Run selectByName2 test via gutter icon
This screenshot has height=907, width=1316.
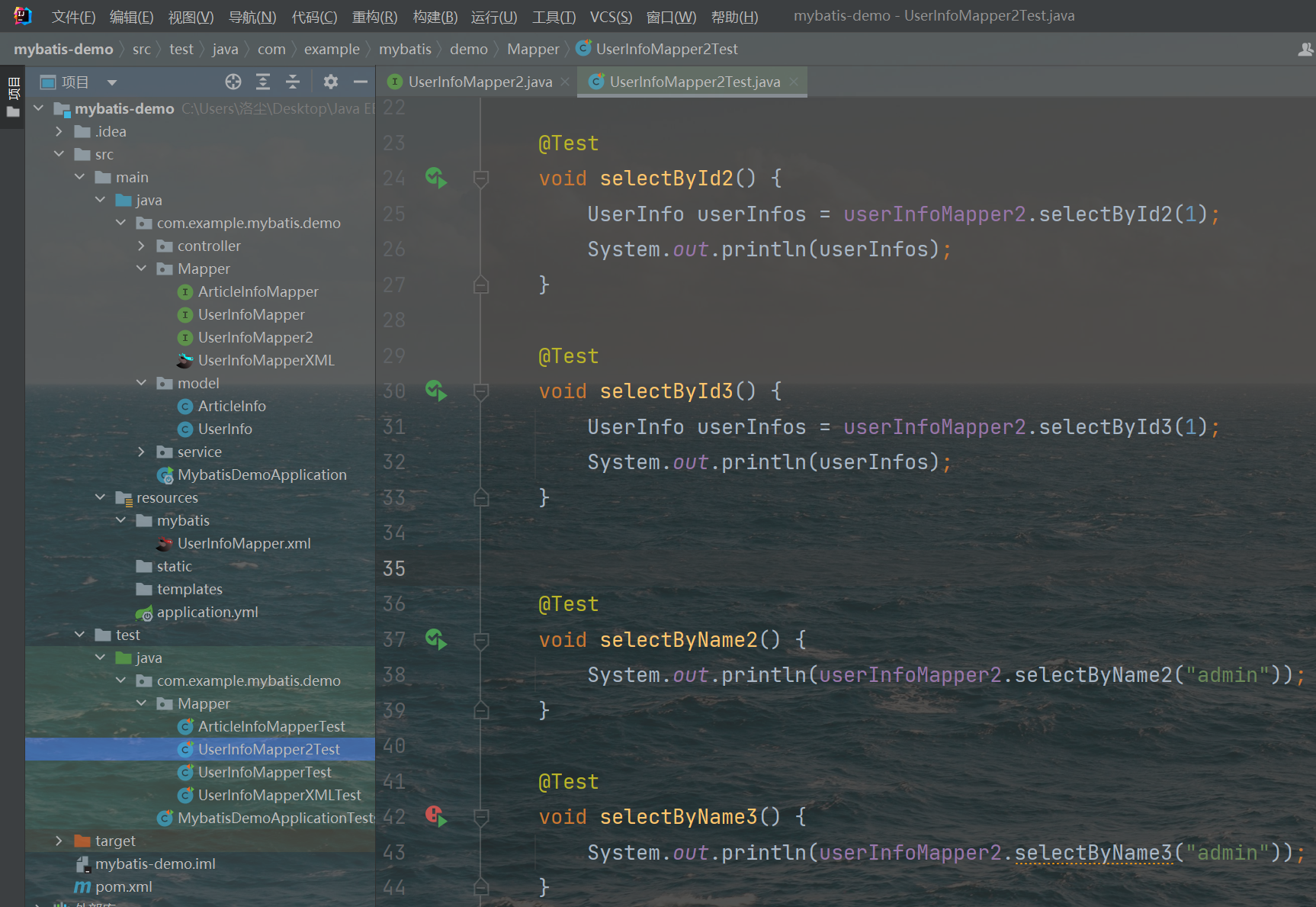pyautogui.click(x=436, y=639)
